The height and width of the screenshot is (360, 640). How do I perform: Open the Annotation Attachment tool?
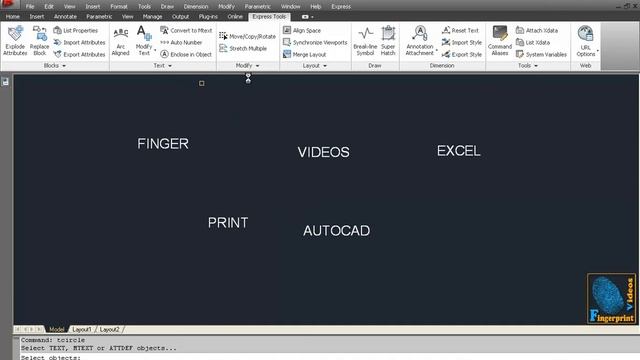coord(420,40)
